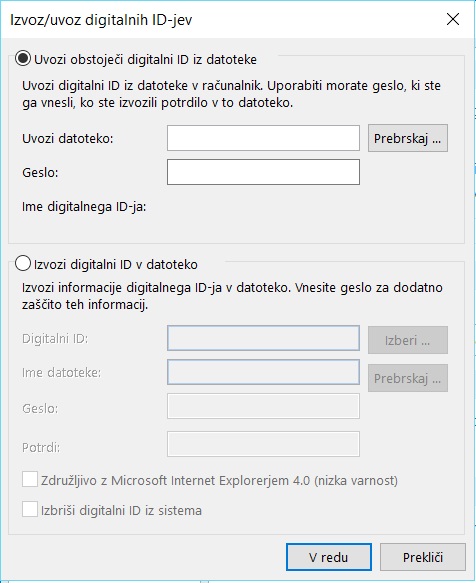Click the 'Uvozi datoteko:' label
The width and height of the screenshot is (476, 583).
click(68, 139)
